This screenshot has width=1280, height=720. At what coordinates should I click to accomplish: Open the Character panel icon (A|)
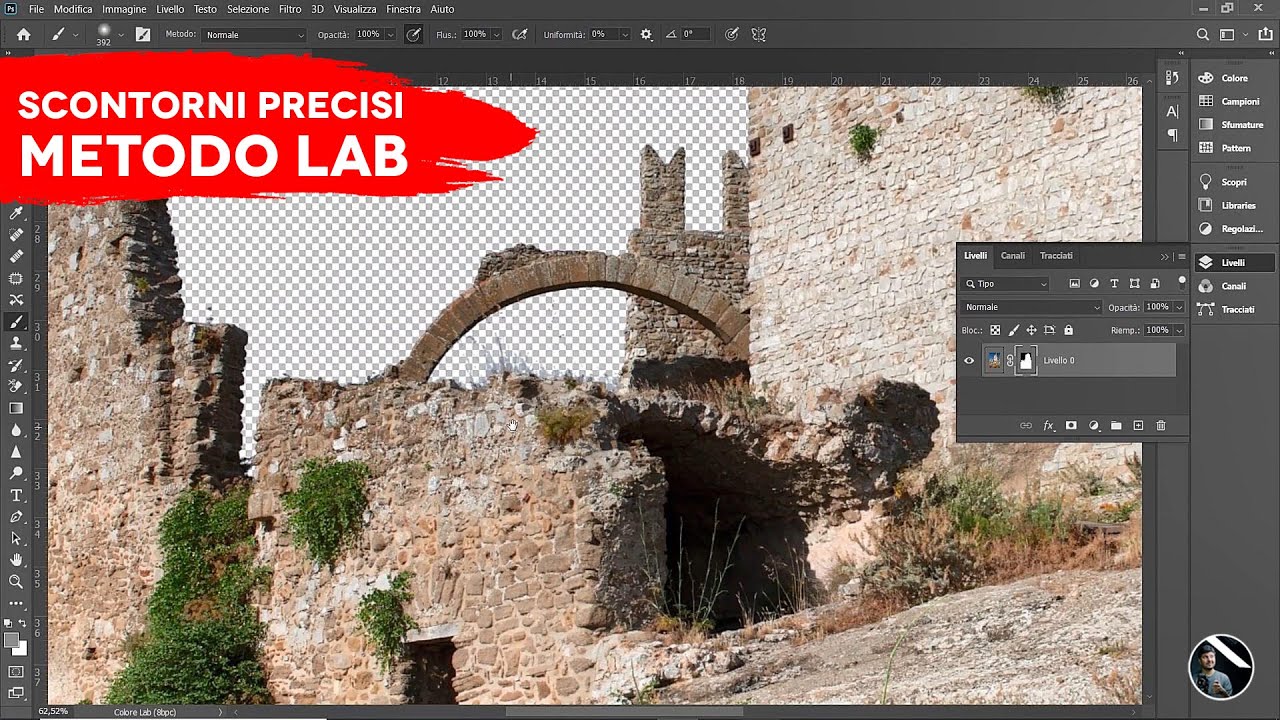coord(1173,111)
